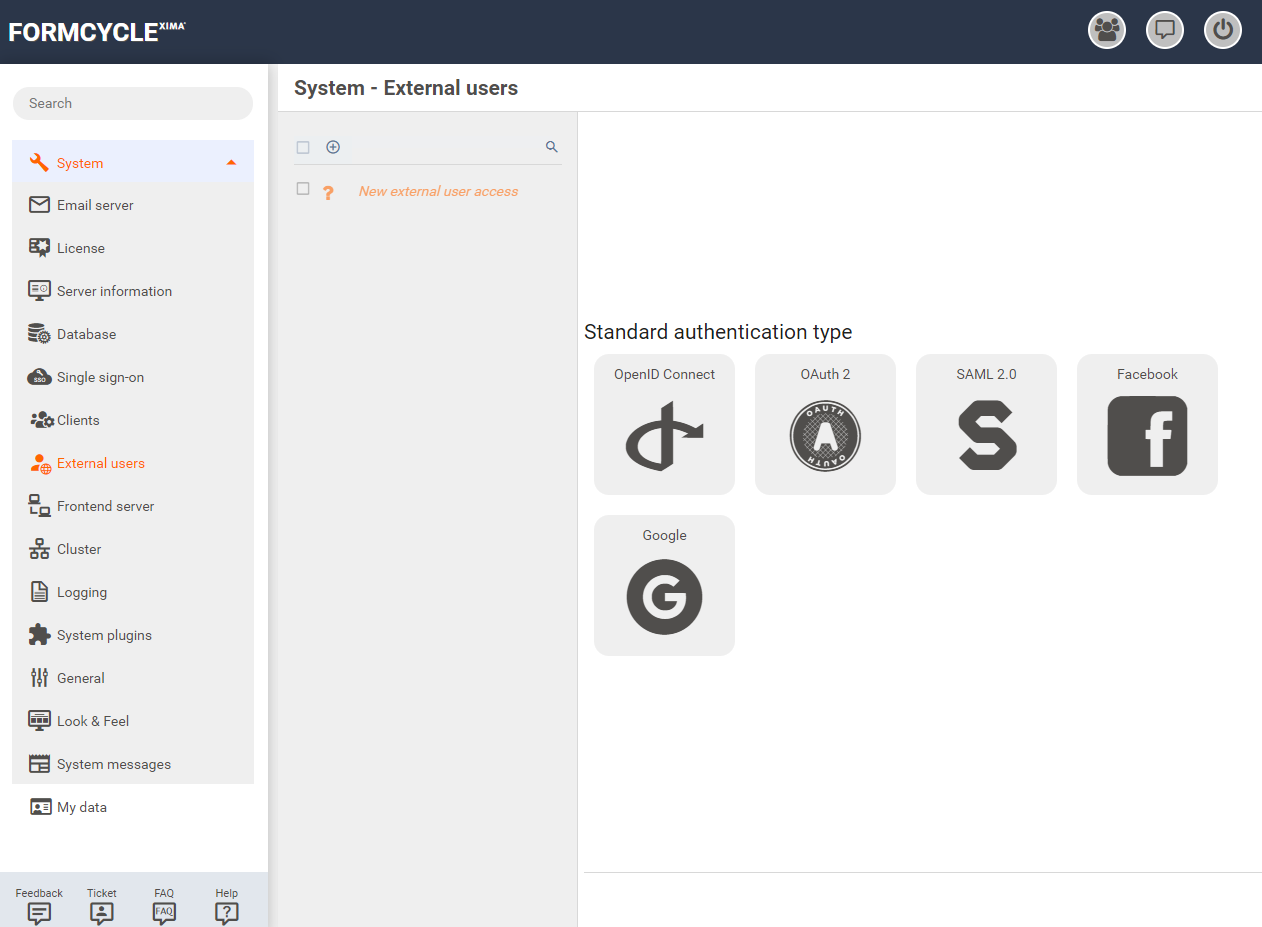Select the Facebook authentication tile
Viewport: 1262px width, 927px height.
(1147, 424)
